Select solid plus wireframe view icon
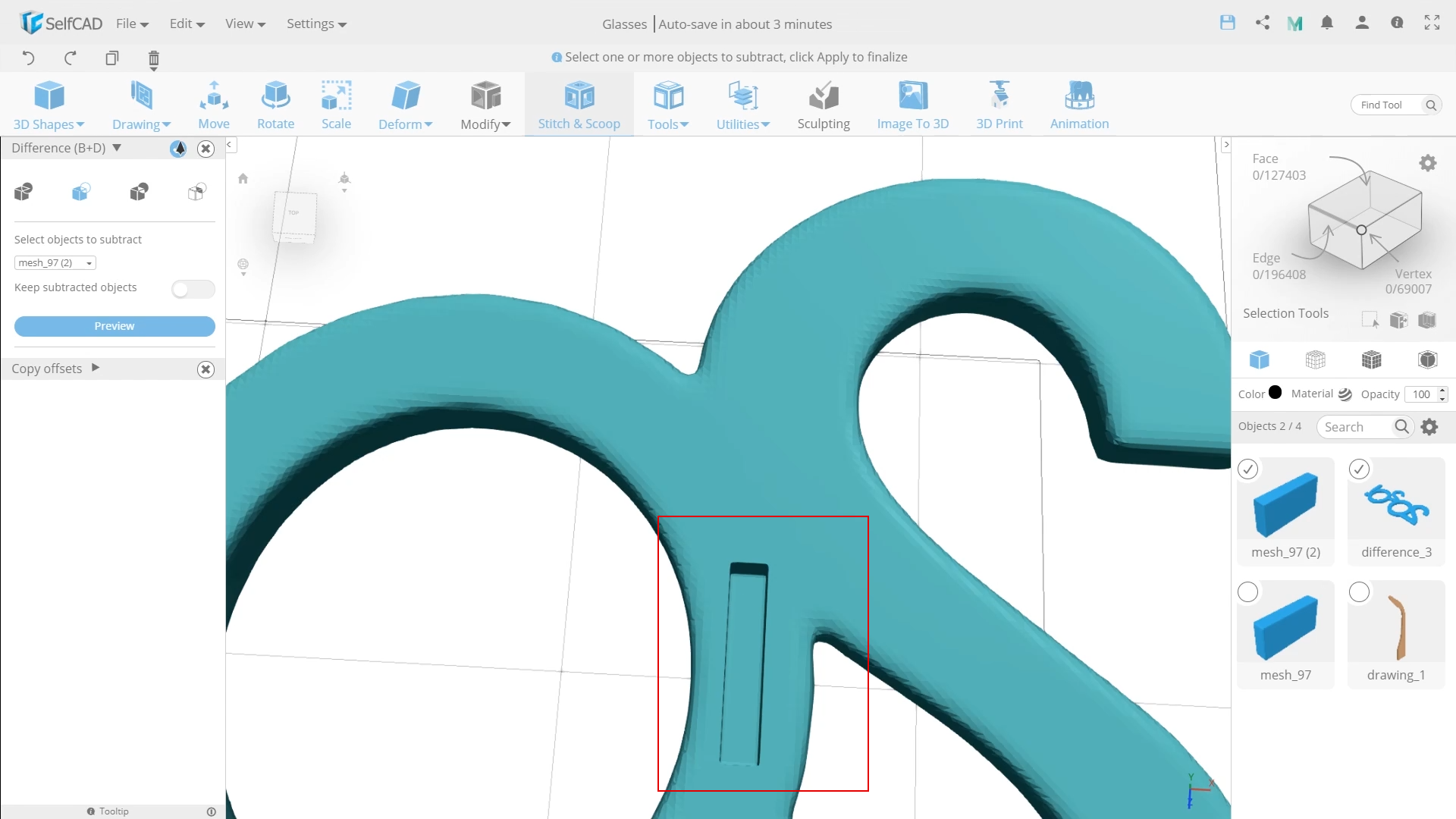This screenshot has height=819, width=1456. (x=1371, y=359)
